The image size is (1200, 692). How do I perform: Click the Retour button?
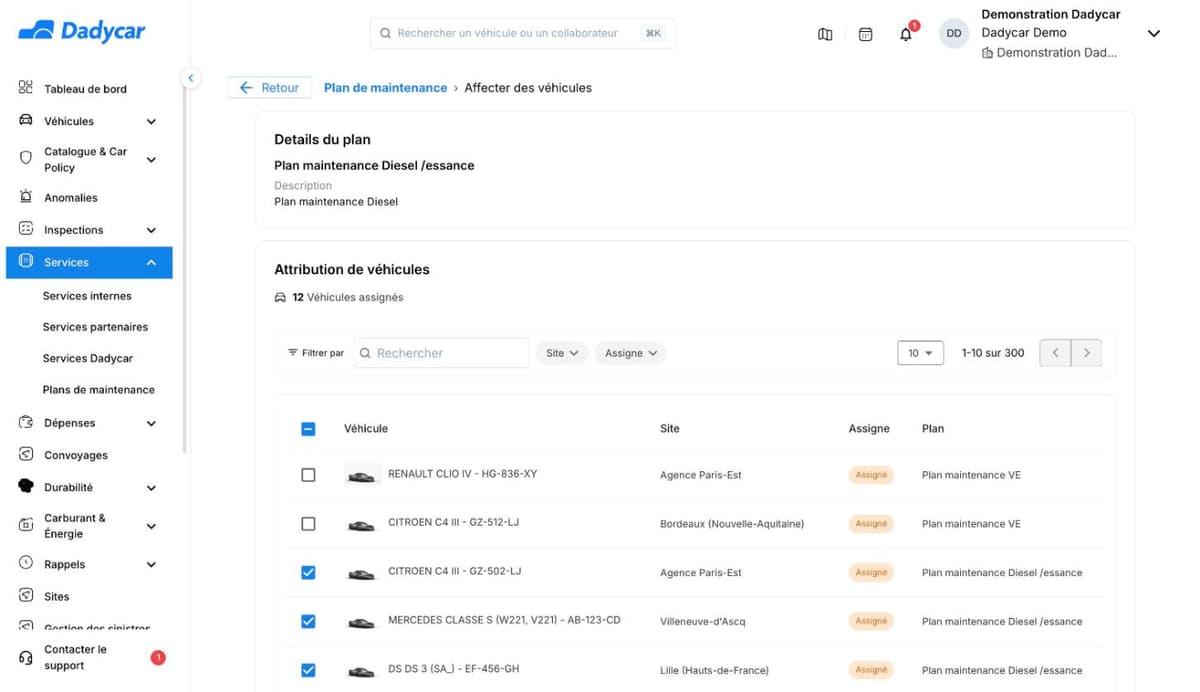[x=269, y=88]
